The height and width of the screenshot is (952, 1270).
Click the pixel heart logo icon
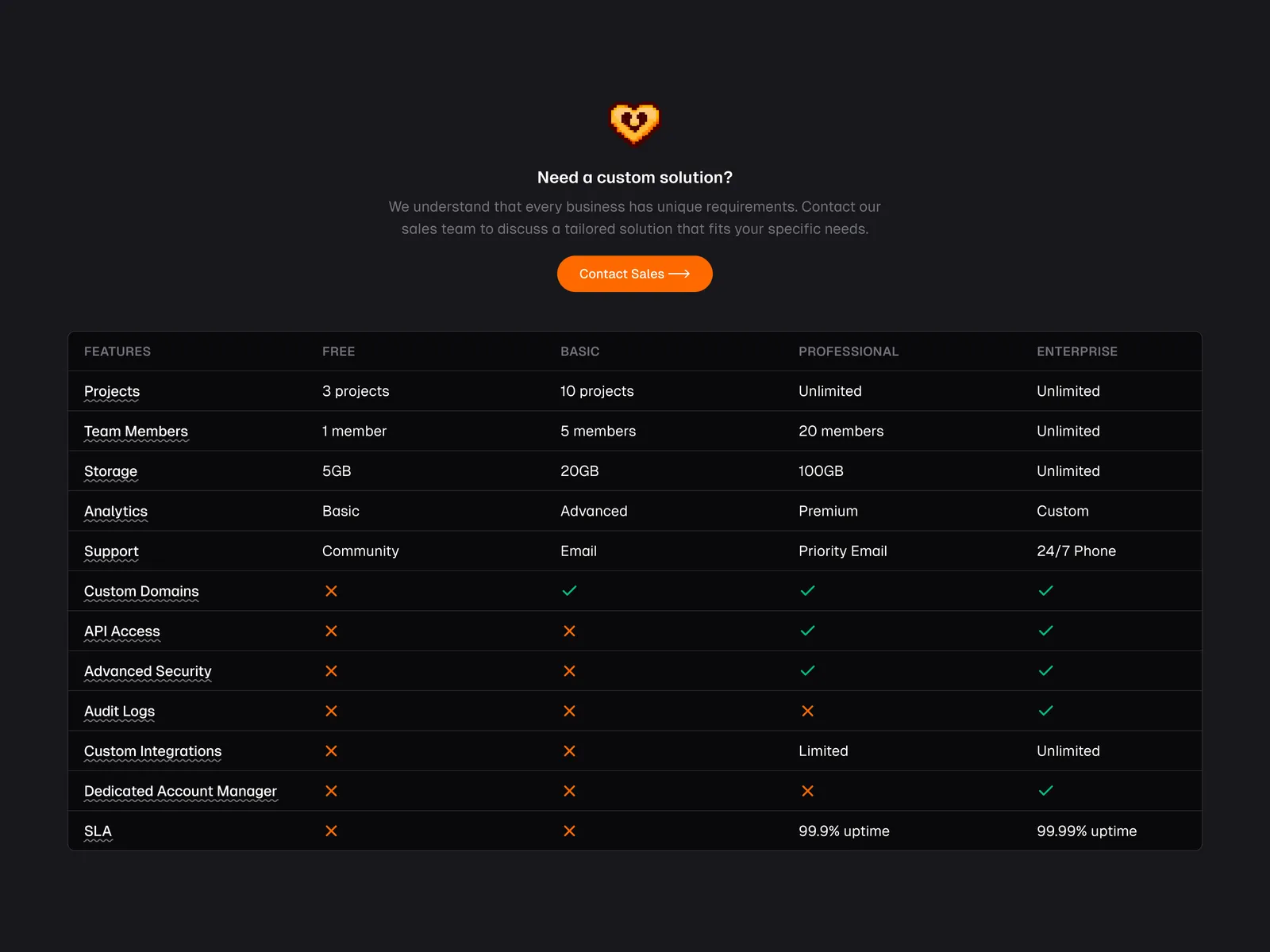[x=635, y=124]
